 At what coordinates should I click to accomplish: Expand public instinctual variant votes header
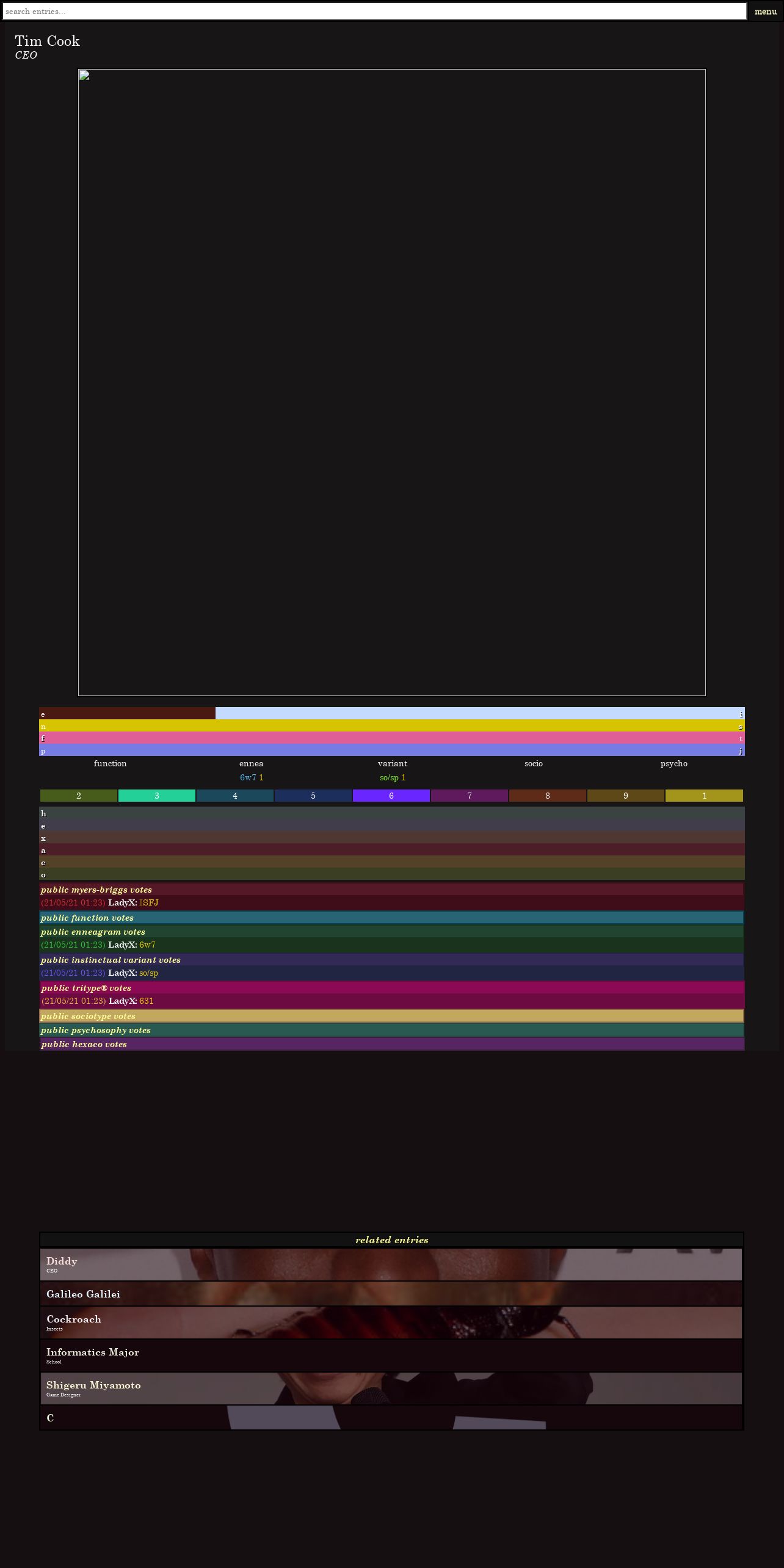[x=392, y=960]
